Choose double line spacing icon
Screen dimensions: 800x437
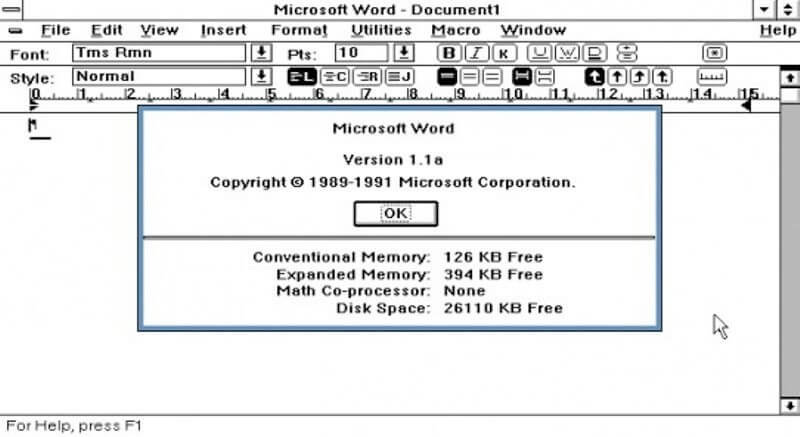click(x=492, y=77)
